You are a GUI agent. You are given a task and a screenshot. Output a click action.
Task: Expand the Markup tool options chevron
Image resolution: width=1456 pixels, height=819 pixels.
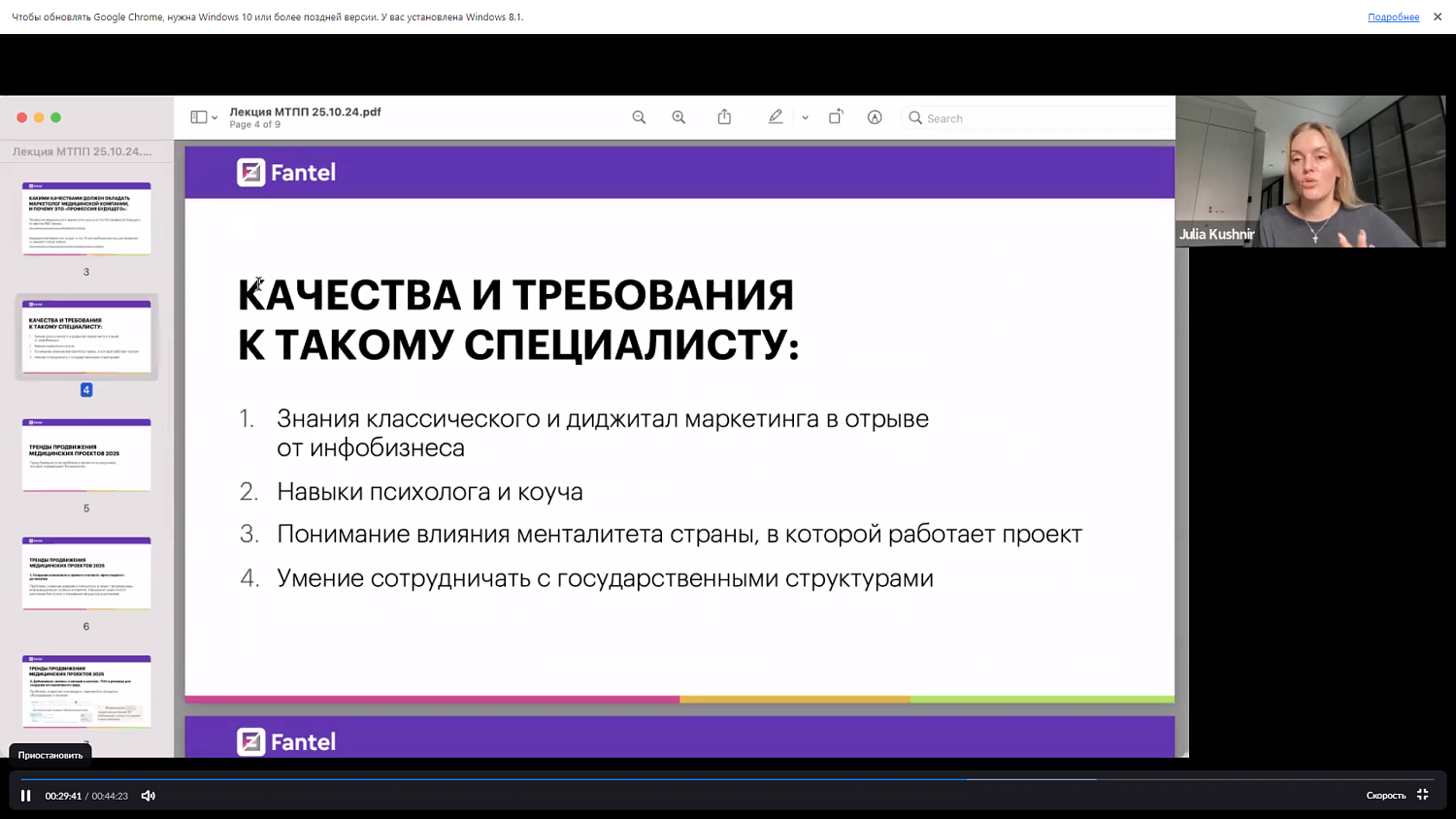click(x=804, y=116)
